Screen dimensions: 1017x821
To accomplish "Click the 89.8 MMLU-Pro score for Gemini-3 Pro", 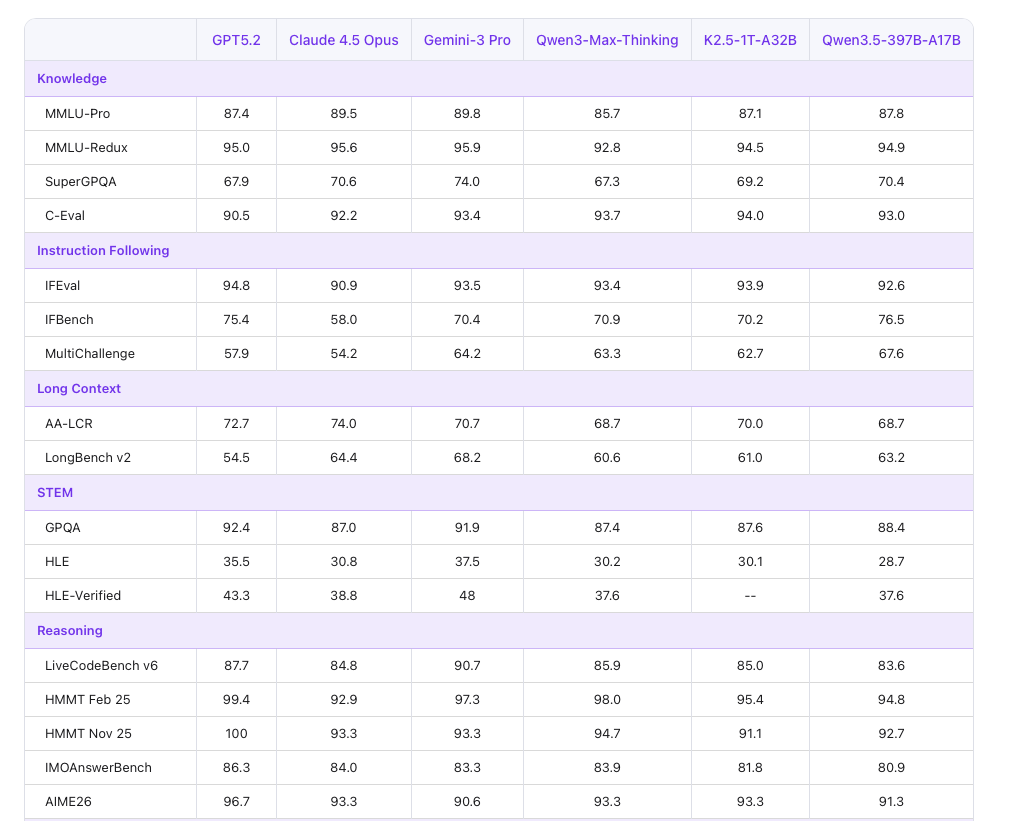I will [467, 113].
